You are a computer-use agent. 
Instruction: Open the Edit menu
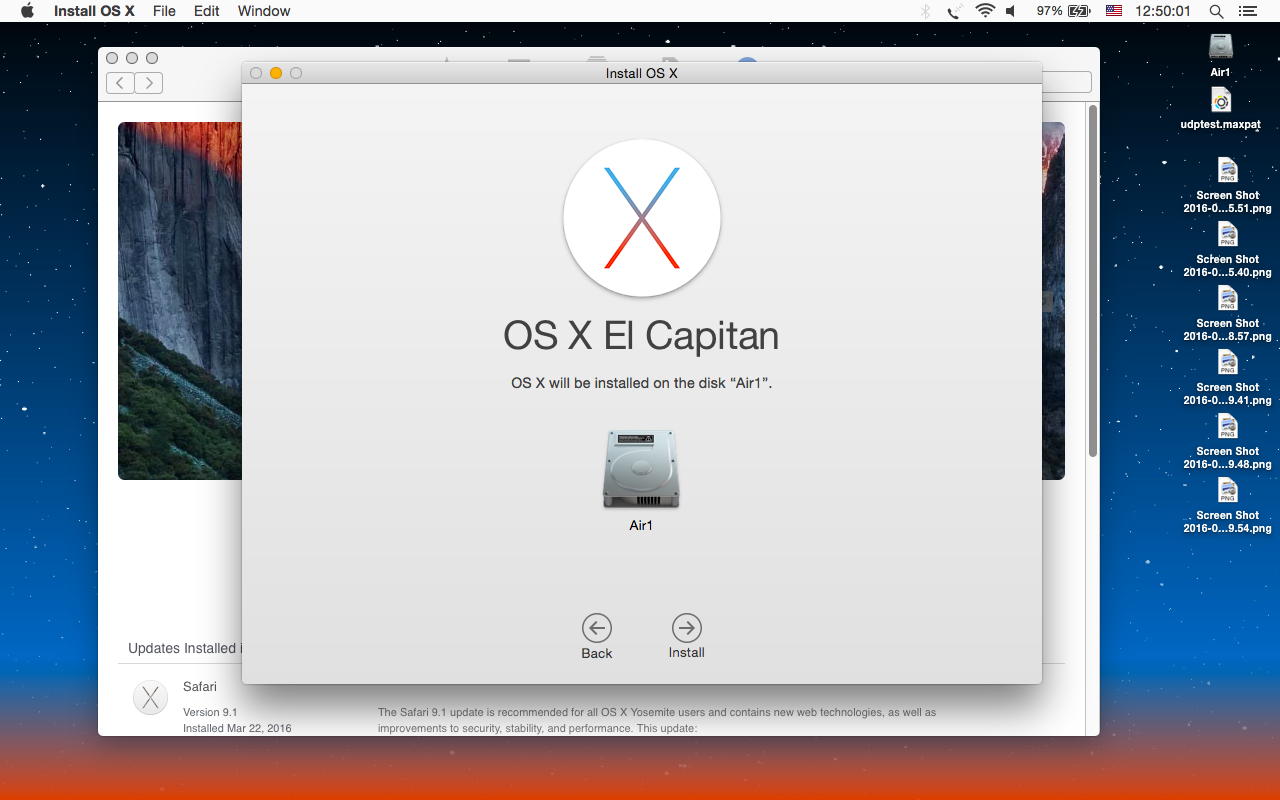(207, 11)
